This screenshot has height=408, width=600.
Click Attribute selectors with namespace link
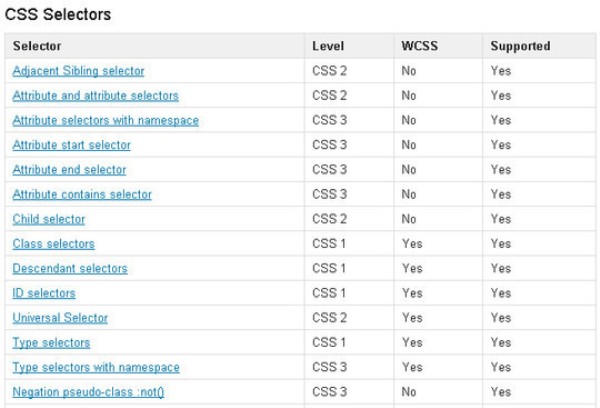pos(105,121)
